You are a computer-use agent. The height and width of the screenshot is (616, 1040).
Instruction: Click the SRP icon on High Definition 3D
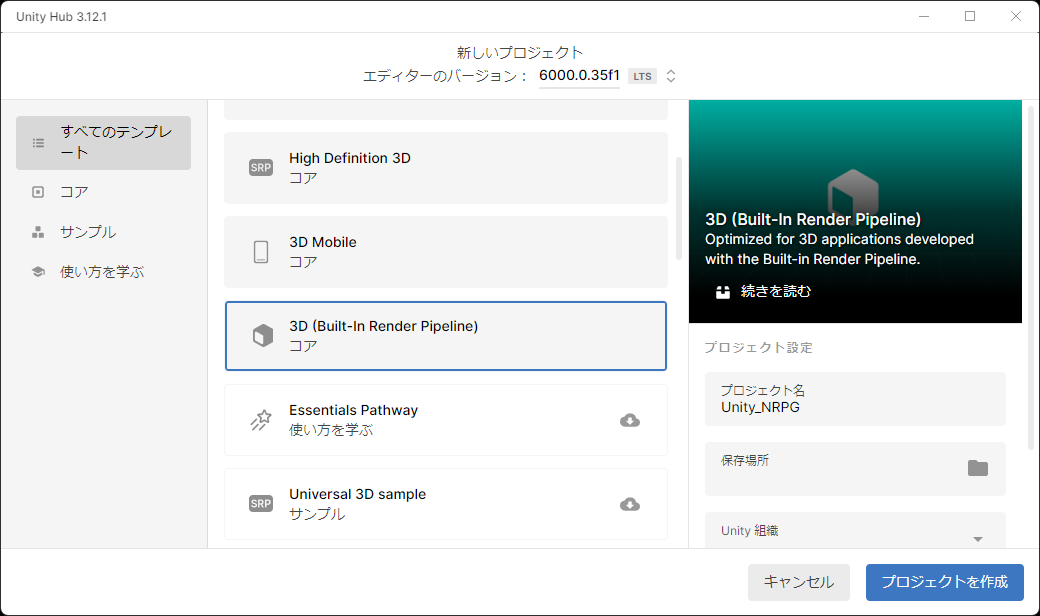click(x=261, y=168)
